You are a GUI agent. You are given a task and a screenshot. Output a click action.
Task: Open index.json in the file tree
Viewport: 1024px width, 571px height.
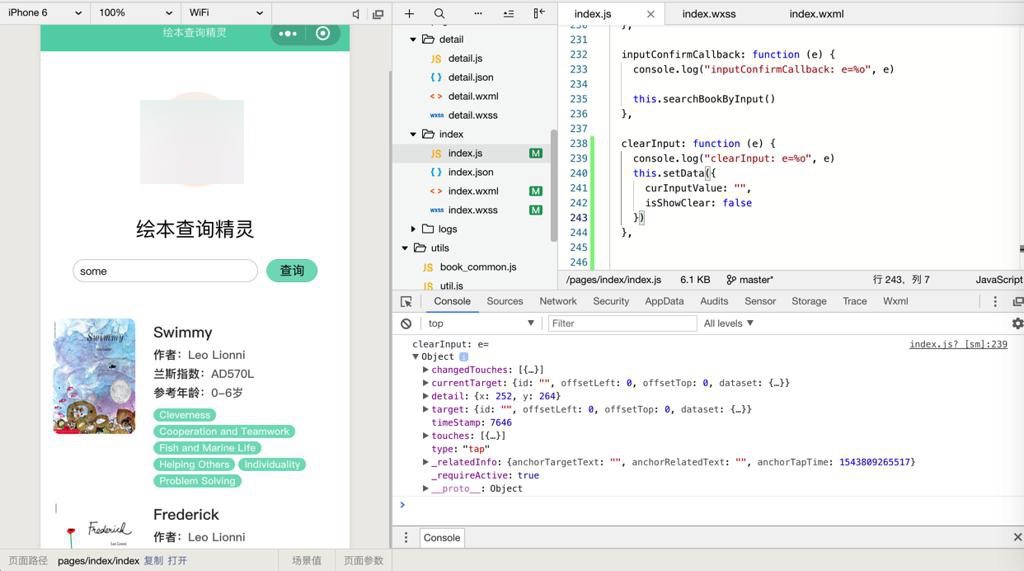[x=470, y=172]
